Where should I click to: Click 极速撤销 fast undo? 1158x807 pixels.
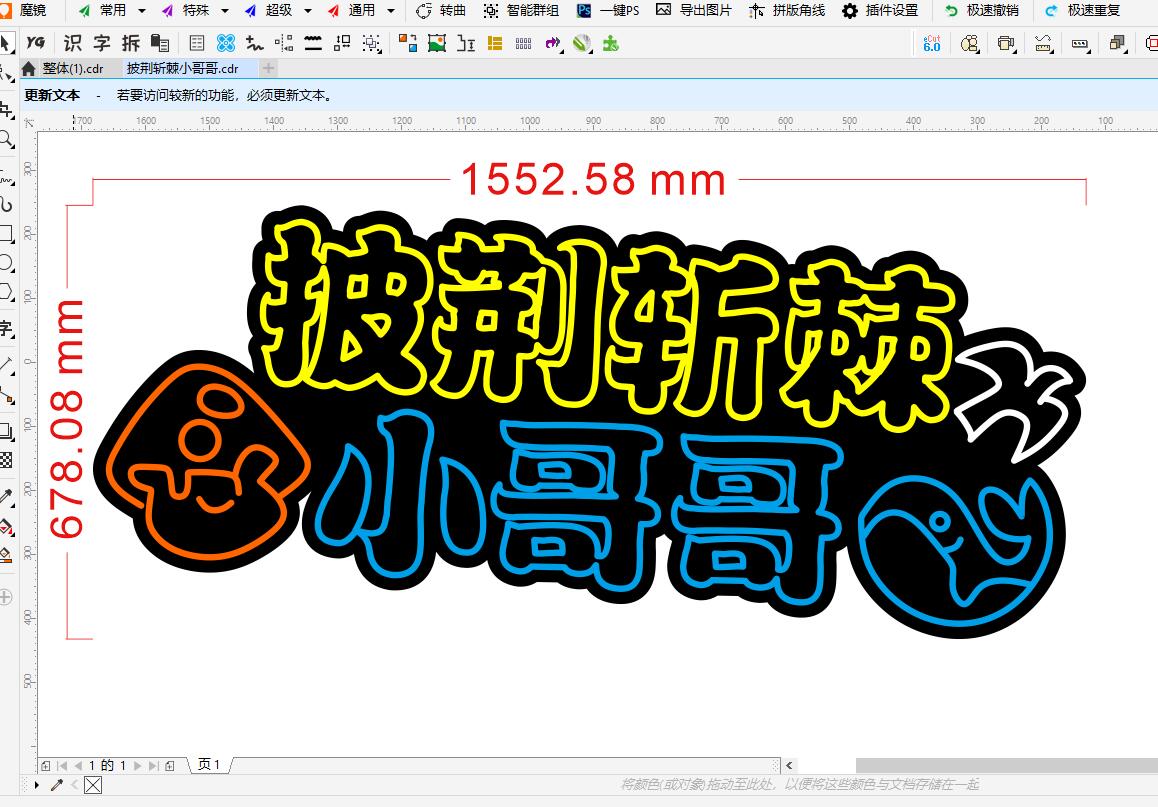[981, 10]
